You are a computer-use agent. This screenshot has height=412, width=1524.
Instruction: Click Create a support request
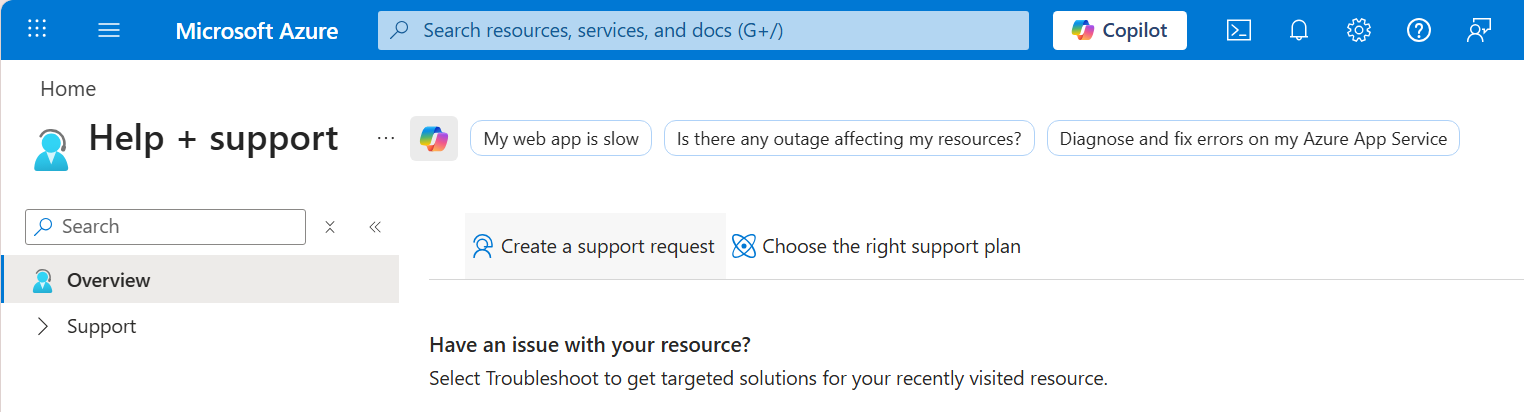(595, 246)
